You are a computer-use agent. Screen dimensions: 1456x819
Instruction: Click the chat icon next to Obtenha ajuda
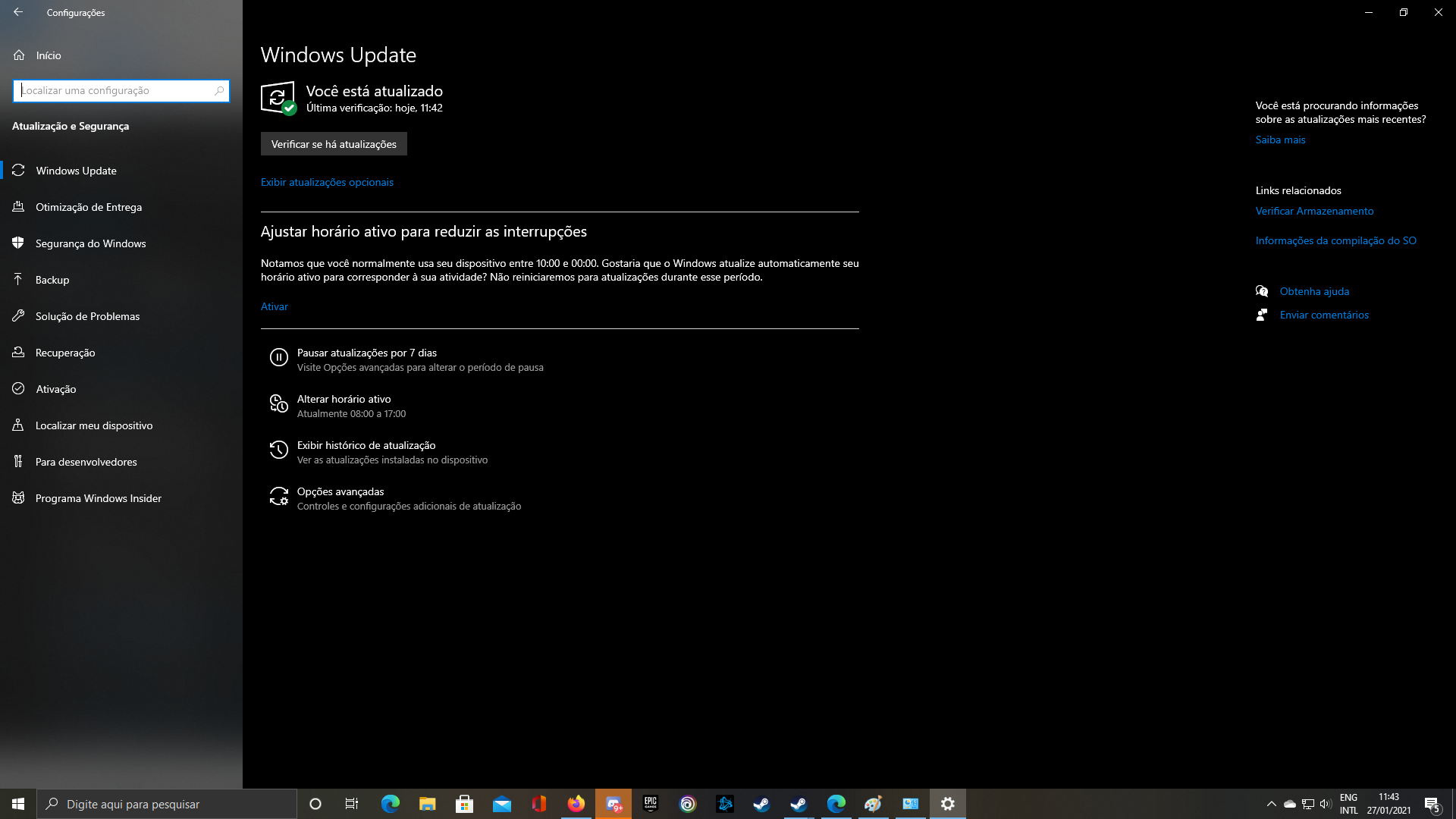tap(1262, 291)
